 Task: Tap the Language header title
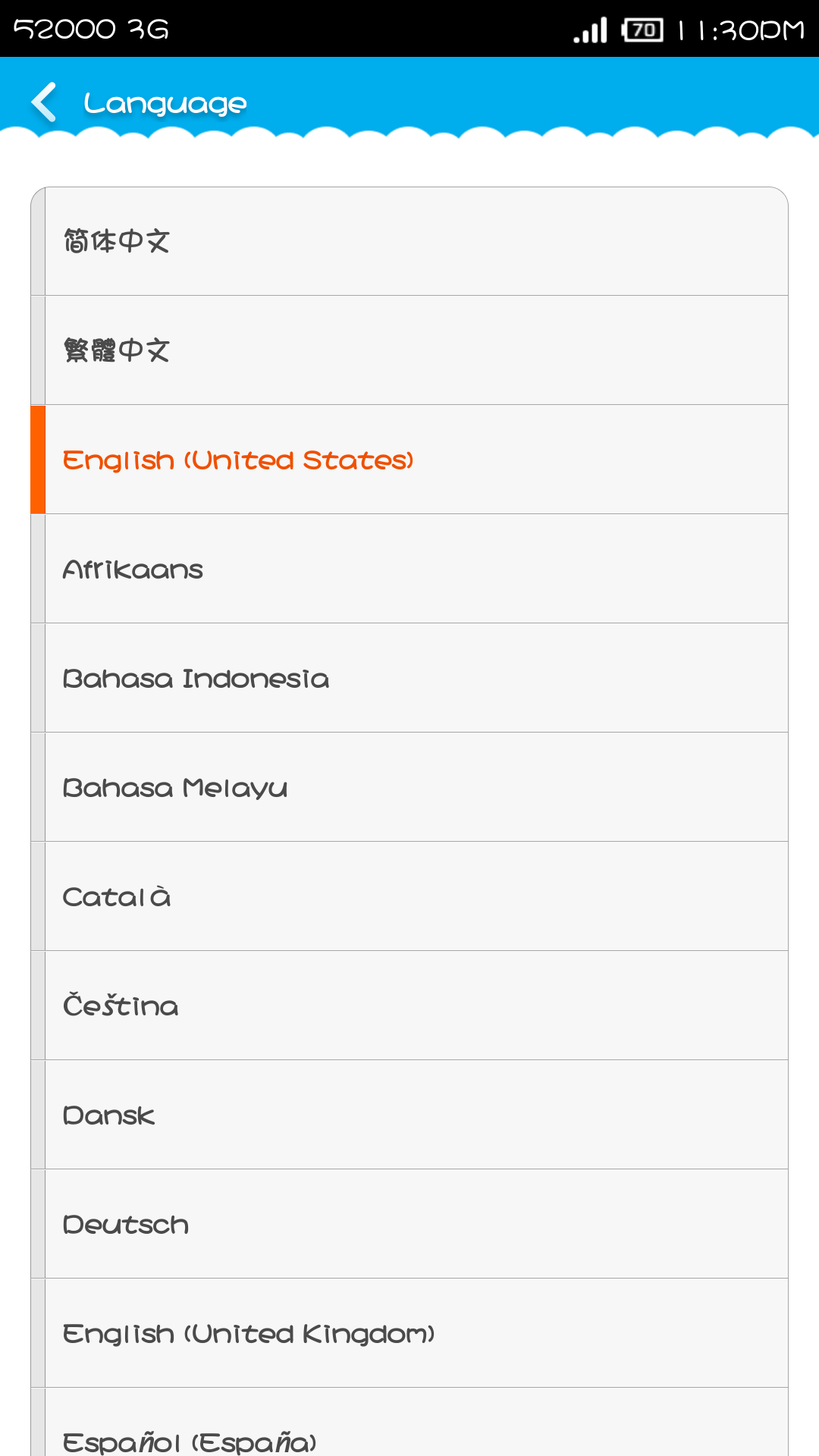[x=165, y=103]
